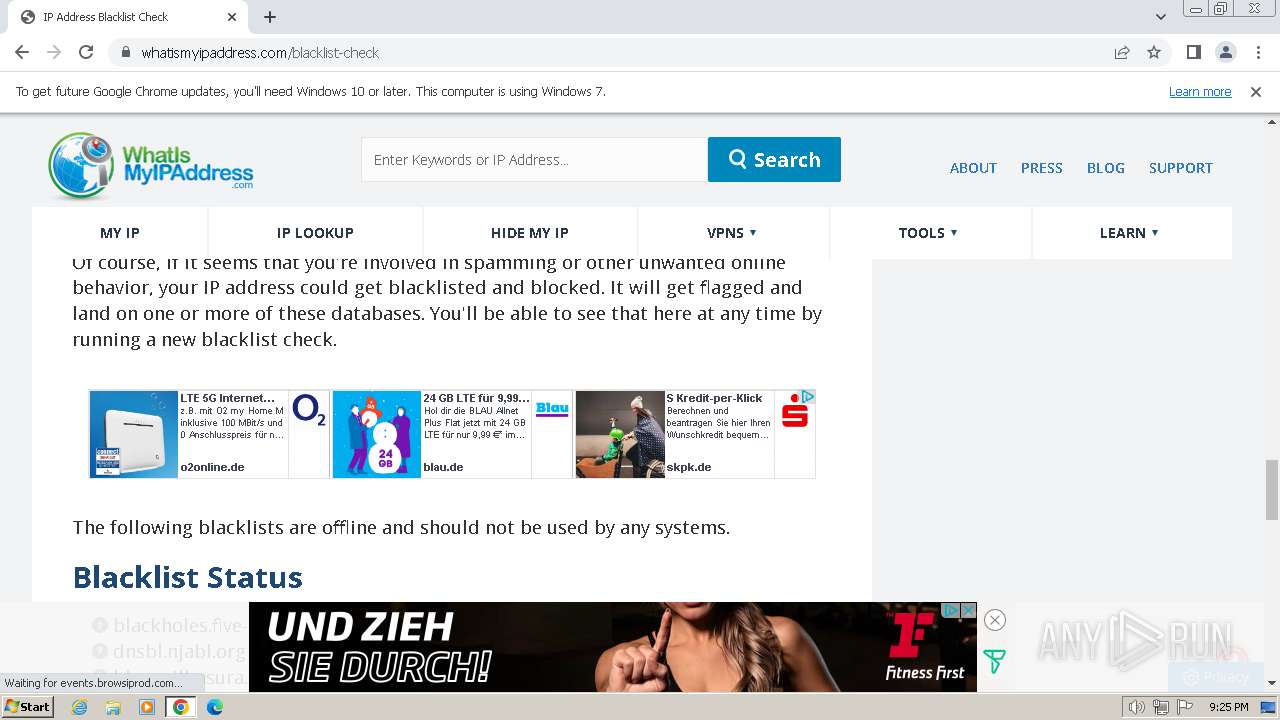
Task: Bookmark this tab with star icon
Action: click(x=1154, y=53)
